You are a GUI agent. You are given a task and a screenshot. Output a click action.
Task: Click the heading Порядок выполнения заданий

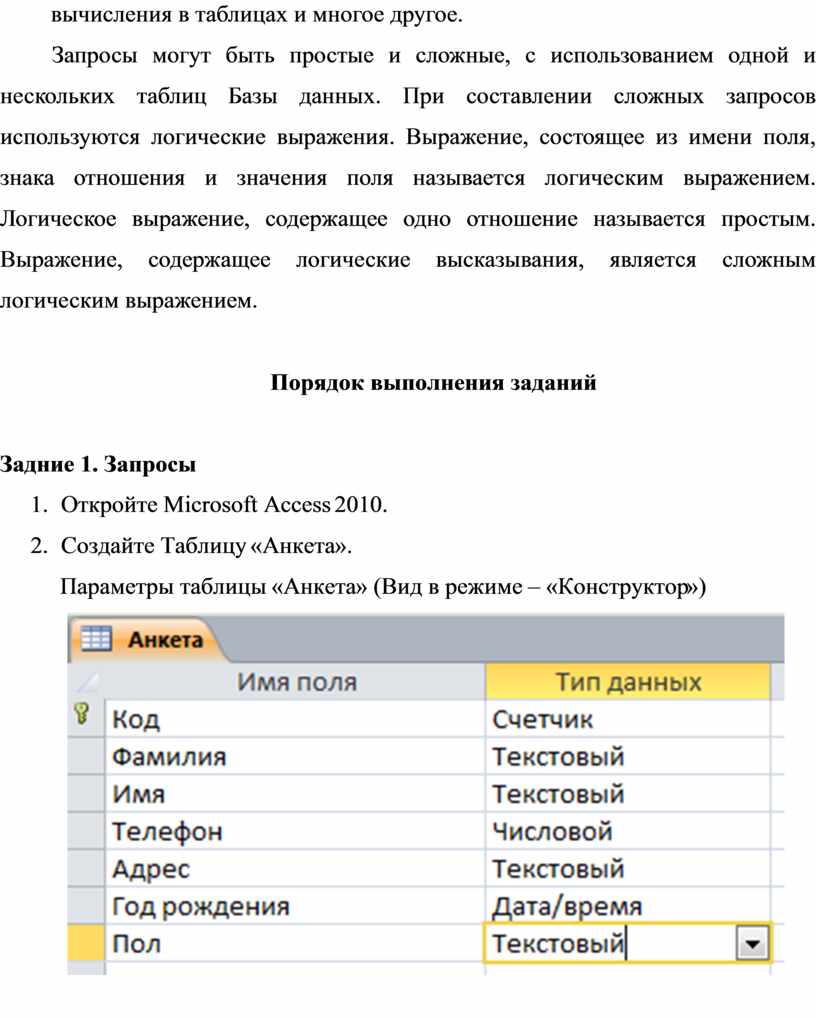pos(433,382)
